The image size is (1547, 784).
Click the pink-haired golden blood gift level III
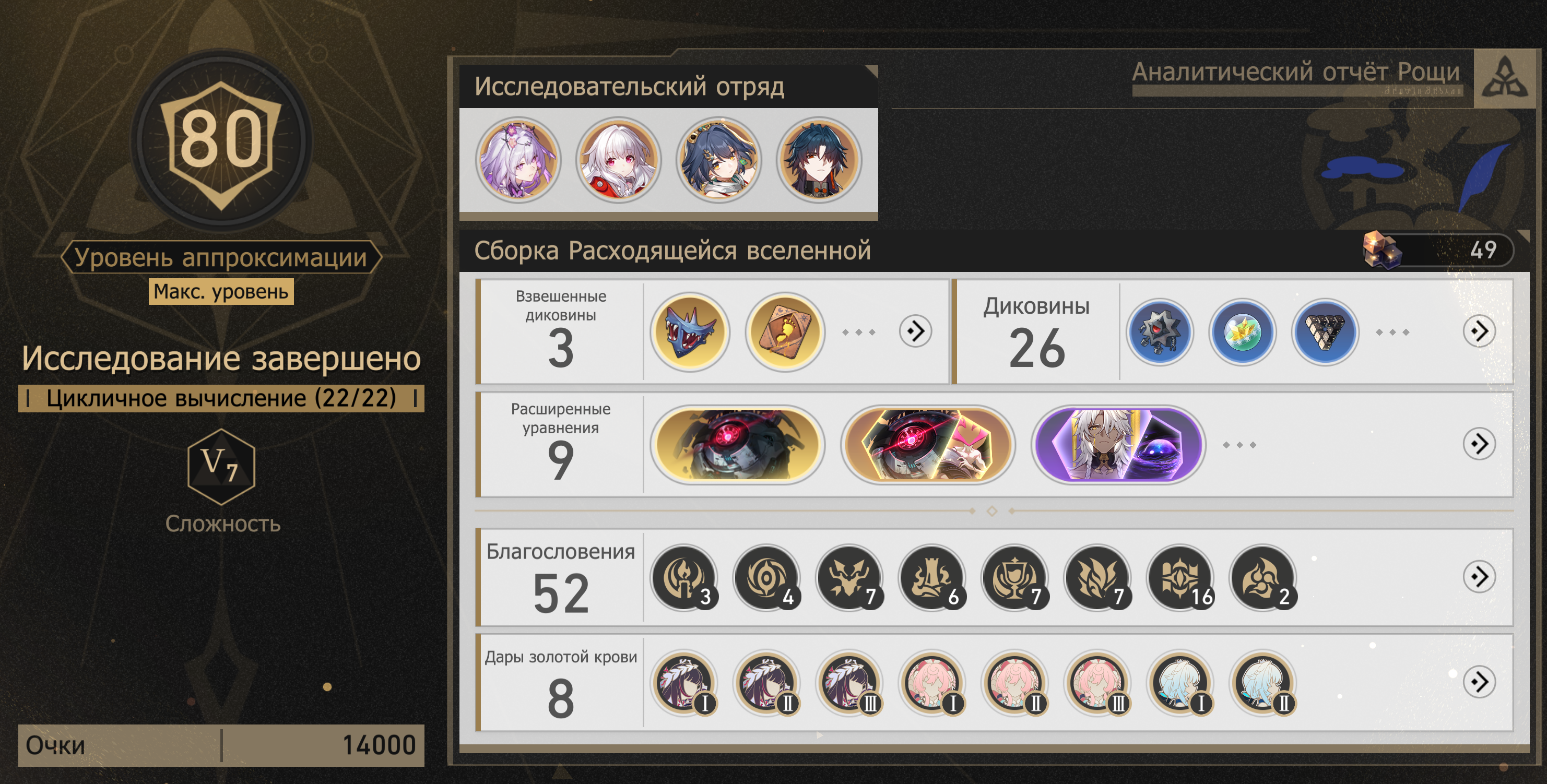point(1098,683)
